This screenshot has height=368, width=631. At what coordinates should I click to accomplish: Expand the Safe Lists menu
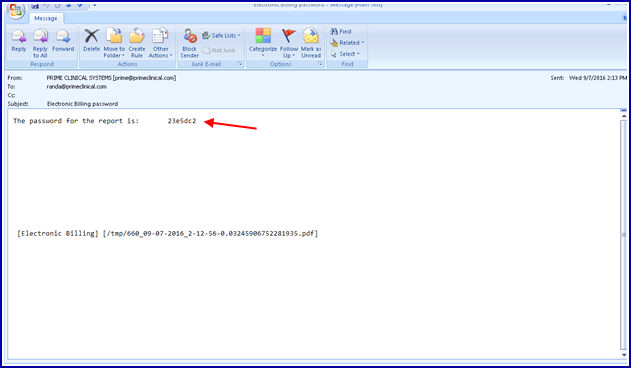coord(221,36)
